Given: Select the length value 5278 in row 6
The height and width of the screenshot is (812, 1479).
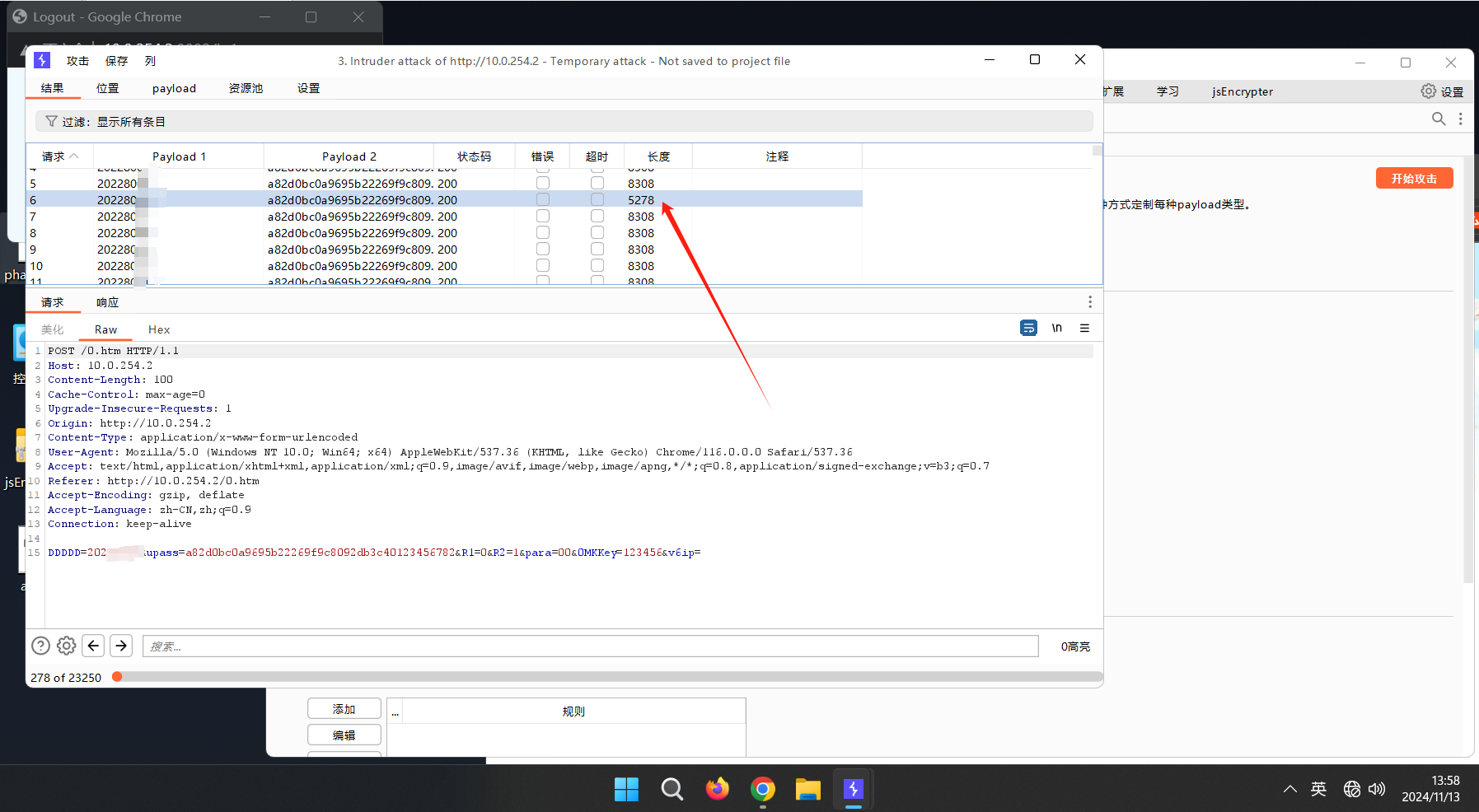Looking at the screenshot, I should click(641, 200).
